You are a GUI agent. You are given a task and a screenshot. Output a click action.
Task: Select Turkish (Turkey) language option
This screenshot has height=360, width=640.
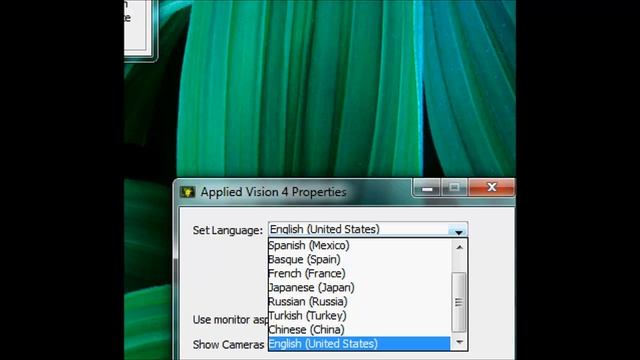[x=359, y=316]
